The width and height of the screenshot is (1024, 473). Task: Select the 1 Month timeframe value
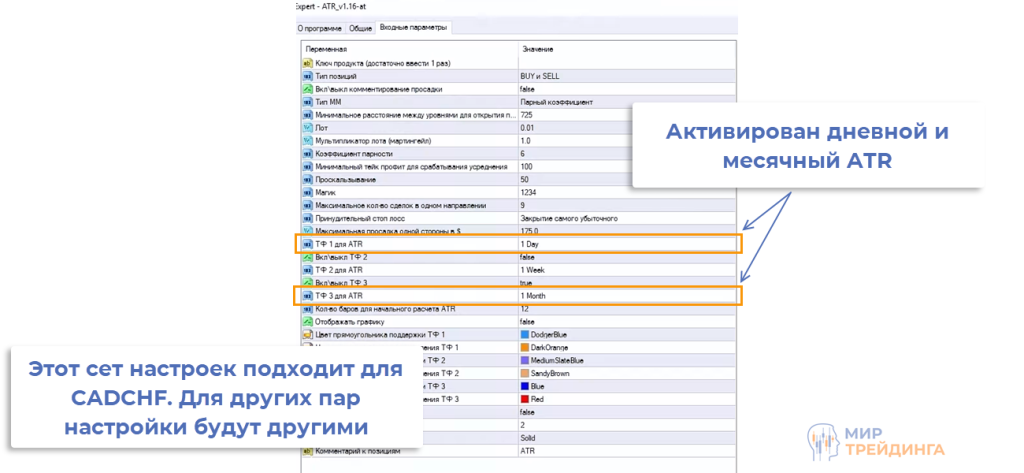[x=533, y=296]
